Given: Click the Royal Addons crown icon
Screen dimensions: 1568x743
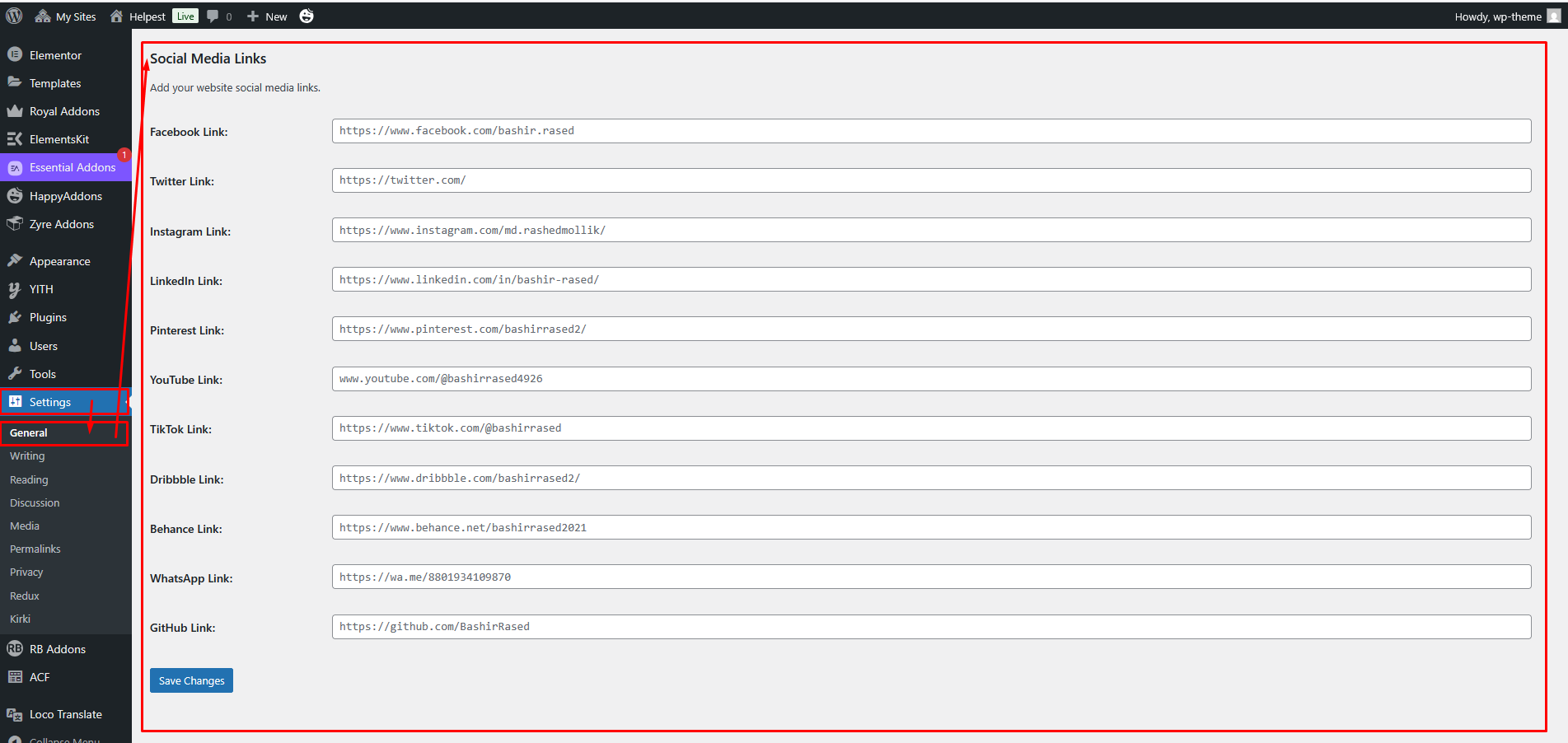Looking at the screenshot, I should 15,111.
